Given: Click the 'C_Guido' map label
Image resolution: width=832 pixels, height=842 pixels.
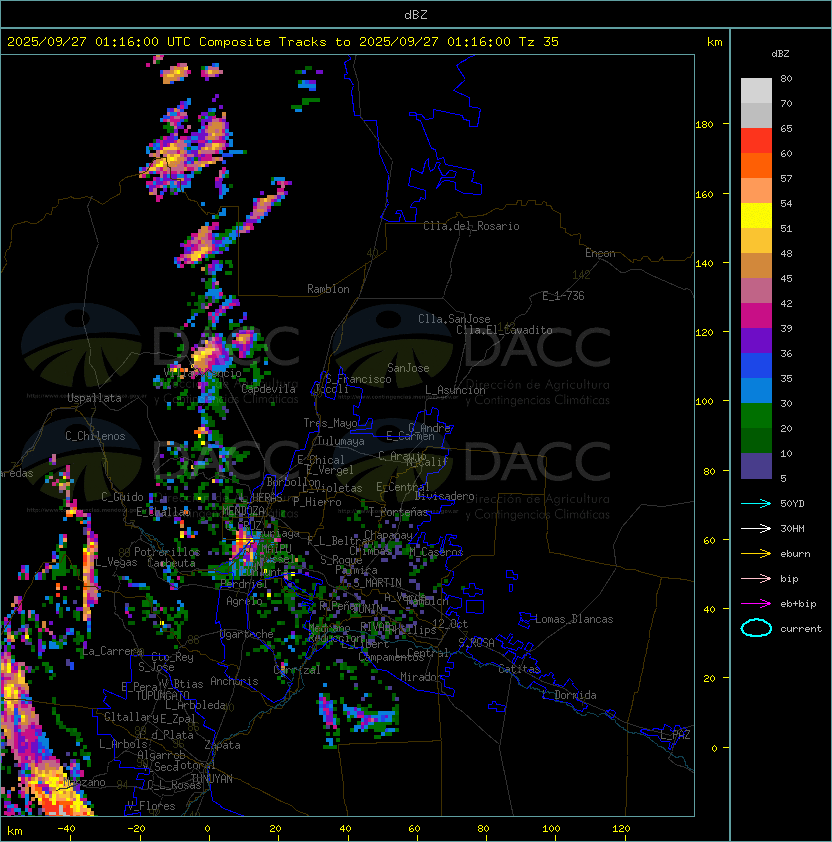Looking at the screenshot, I should pos(122,497).
